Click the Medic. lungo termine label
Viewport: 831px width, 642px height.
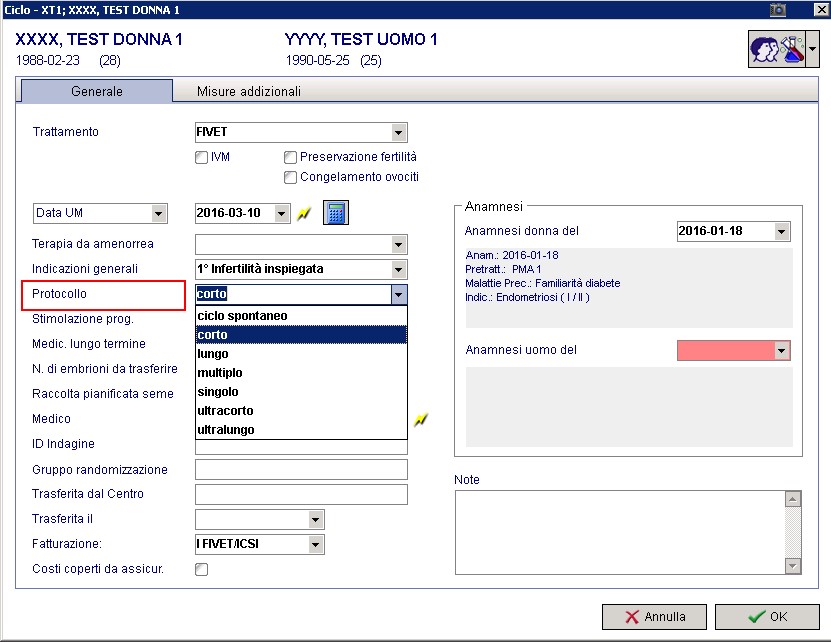pyautogui.click(x=89, y=344)
